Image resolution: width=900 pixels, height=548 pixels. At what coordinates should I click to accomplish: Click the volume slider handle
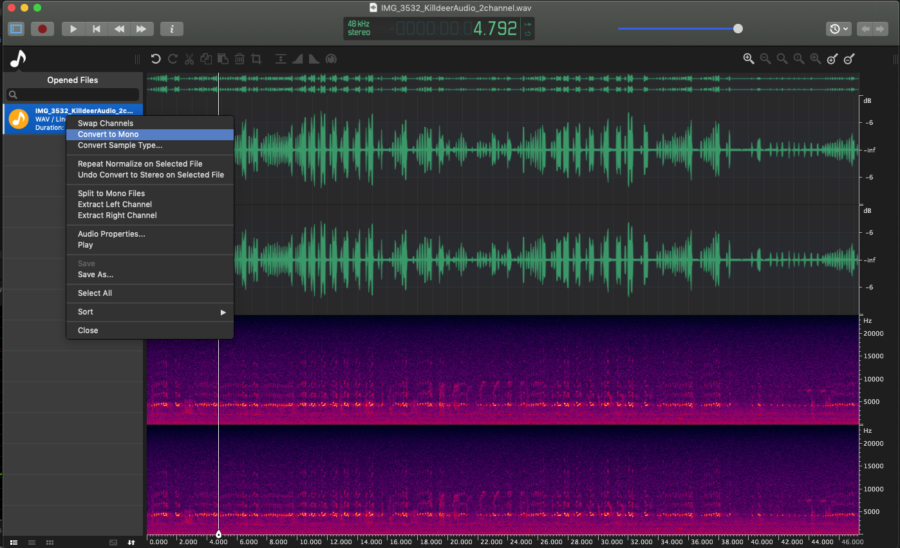coord(738,29)
